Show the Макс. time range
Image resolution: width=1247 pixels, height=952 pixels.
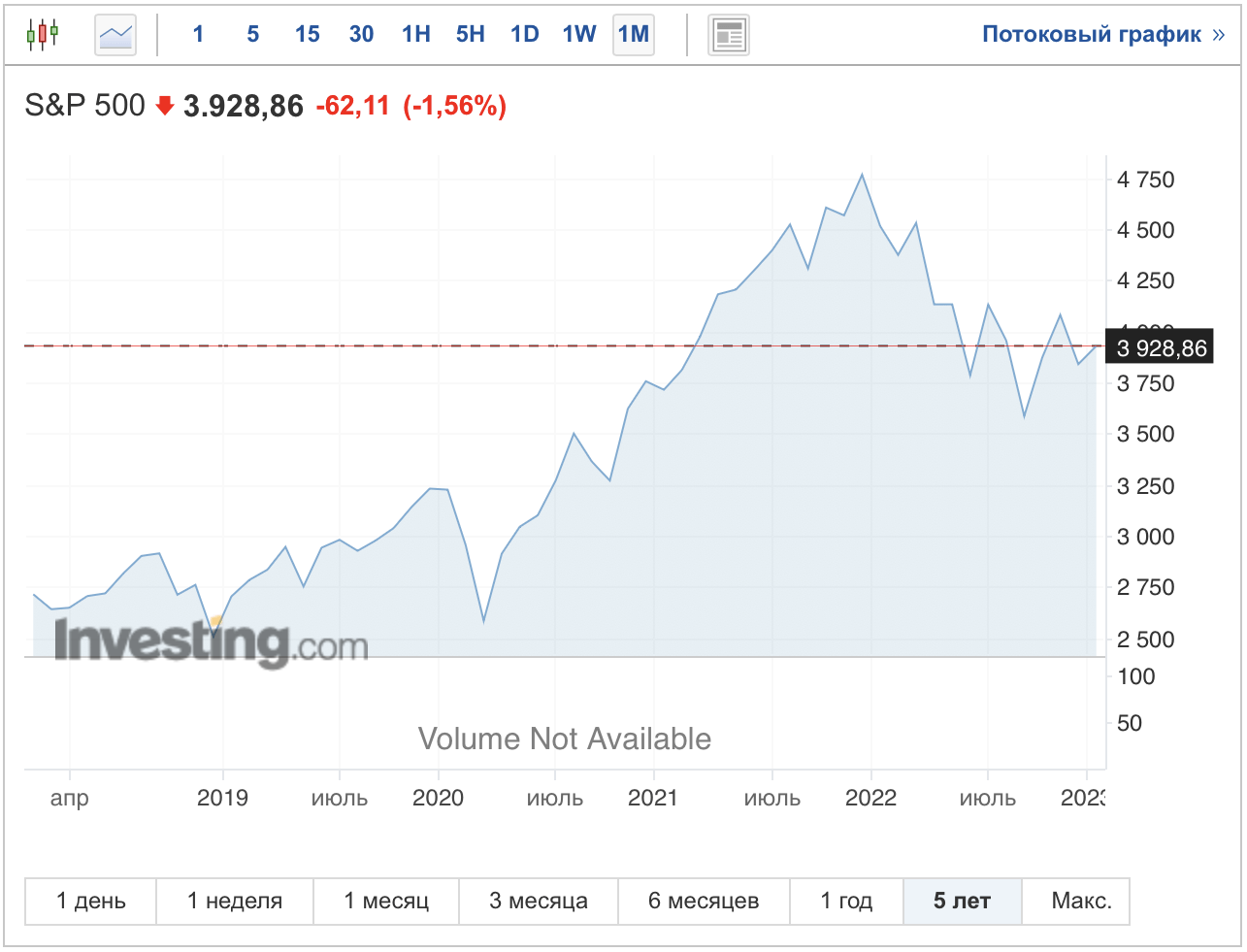pos(1081,902)
